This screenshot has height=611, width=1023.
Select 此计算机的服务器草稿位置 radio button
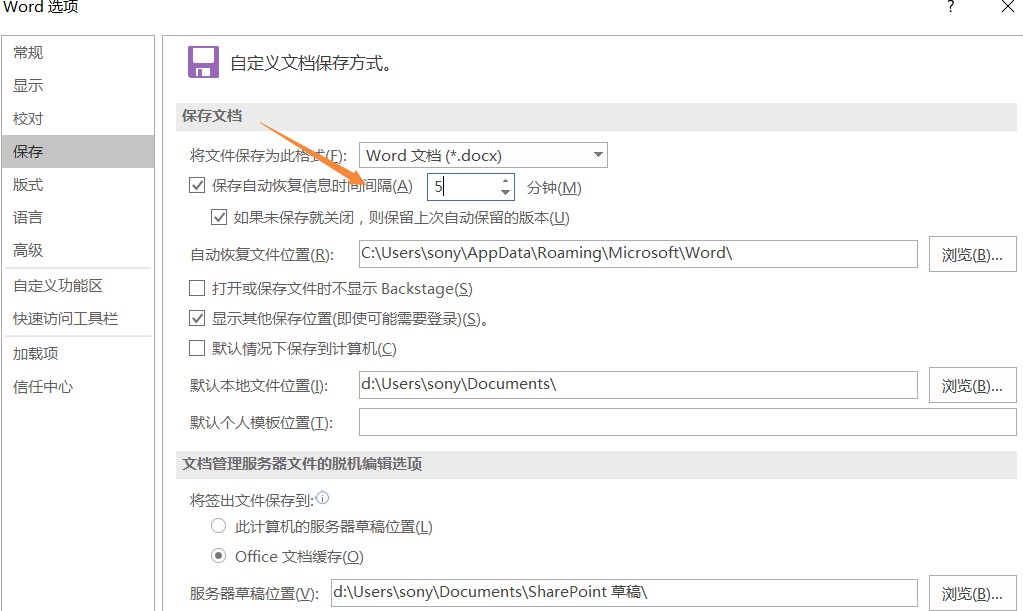click(219, 526)
